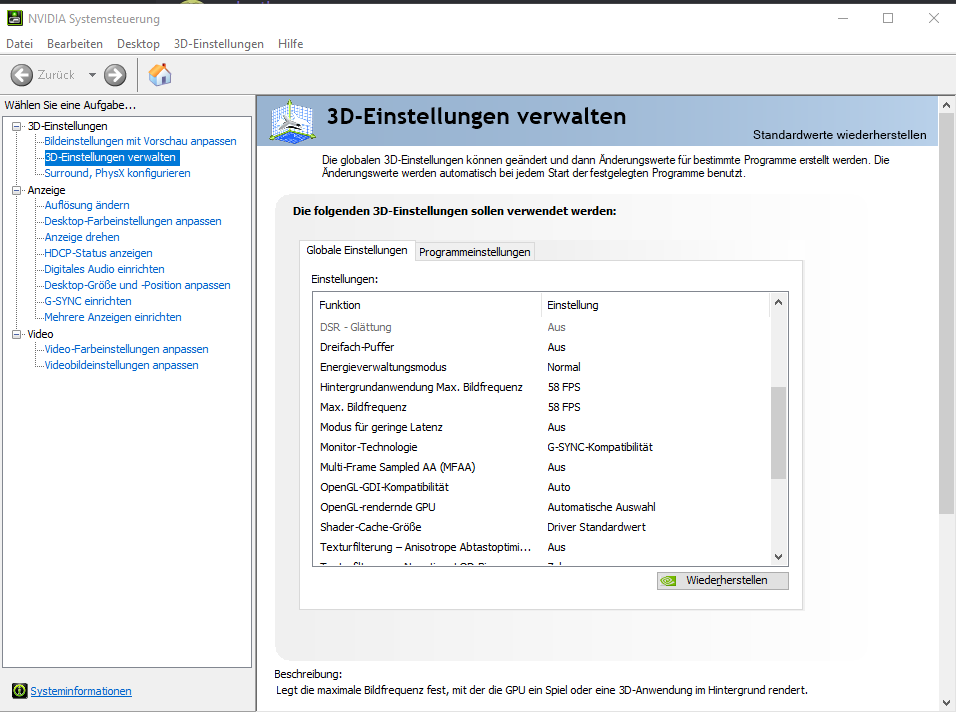The image size is (956, 713).
Task: Open Surround, PhysX konfigurieren
Action: point(117,173)
